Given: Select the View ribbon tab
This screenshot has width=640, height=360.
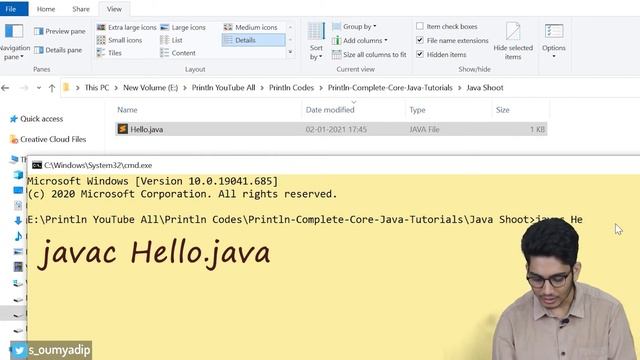Looking at the screenshot, I should [114, 9].
